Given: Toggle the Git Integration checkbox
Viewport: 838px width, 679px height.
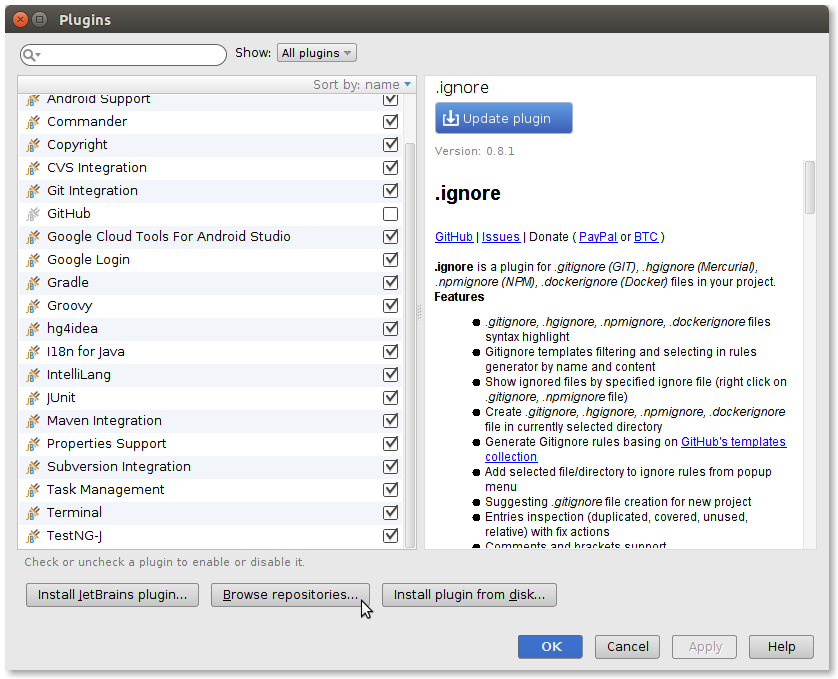Looking at the screenshot, I should click(x=391, y=191).
